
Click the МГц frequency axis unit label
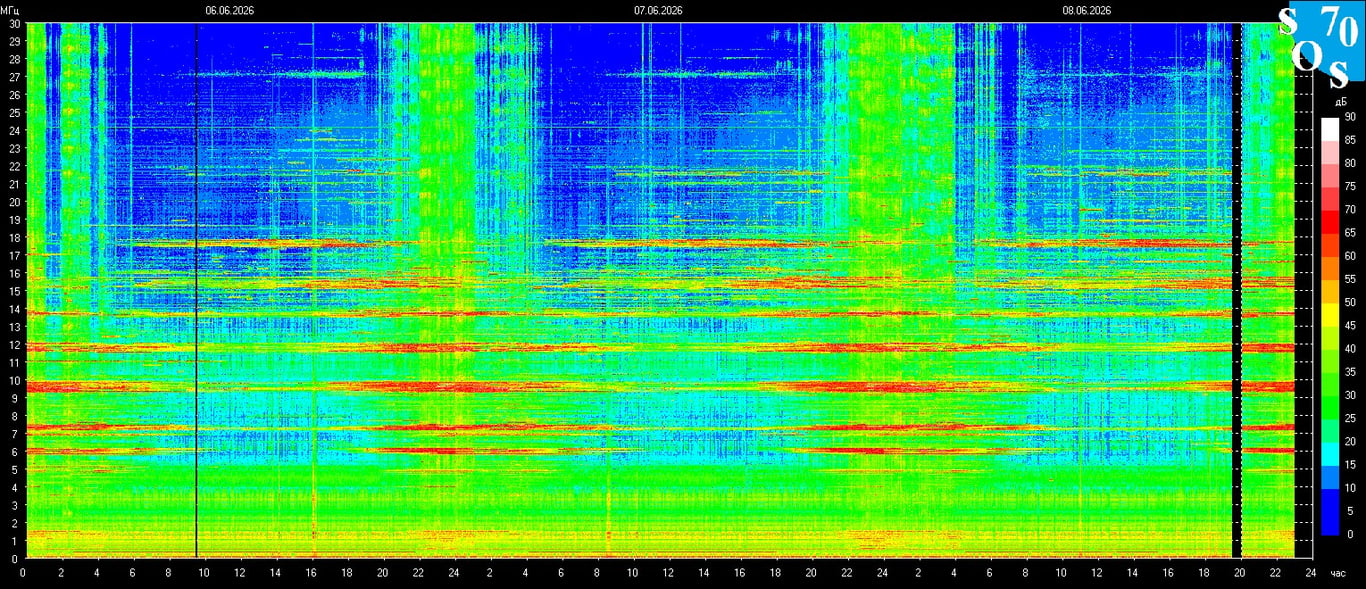(10, 10)
